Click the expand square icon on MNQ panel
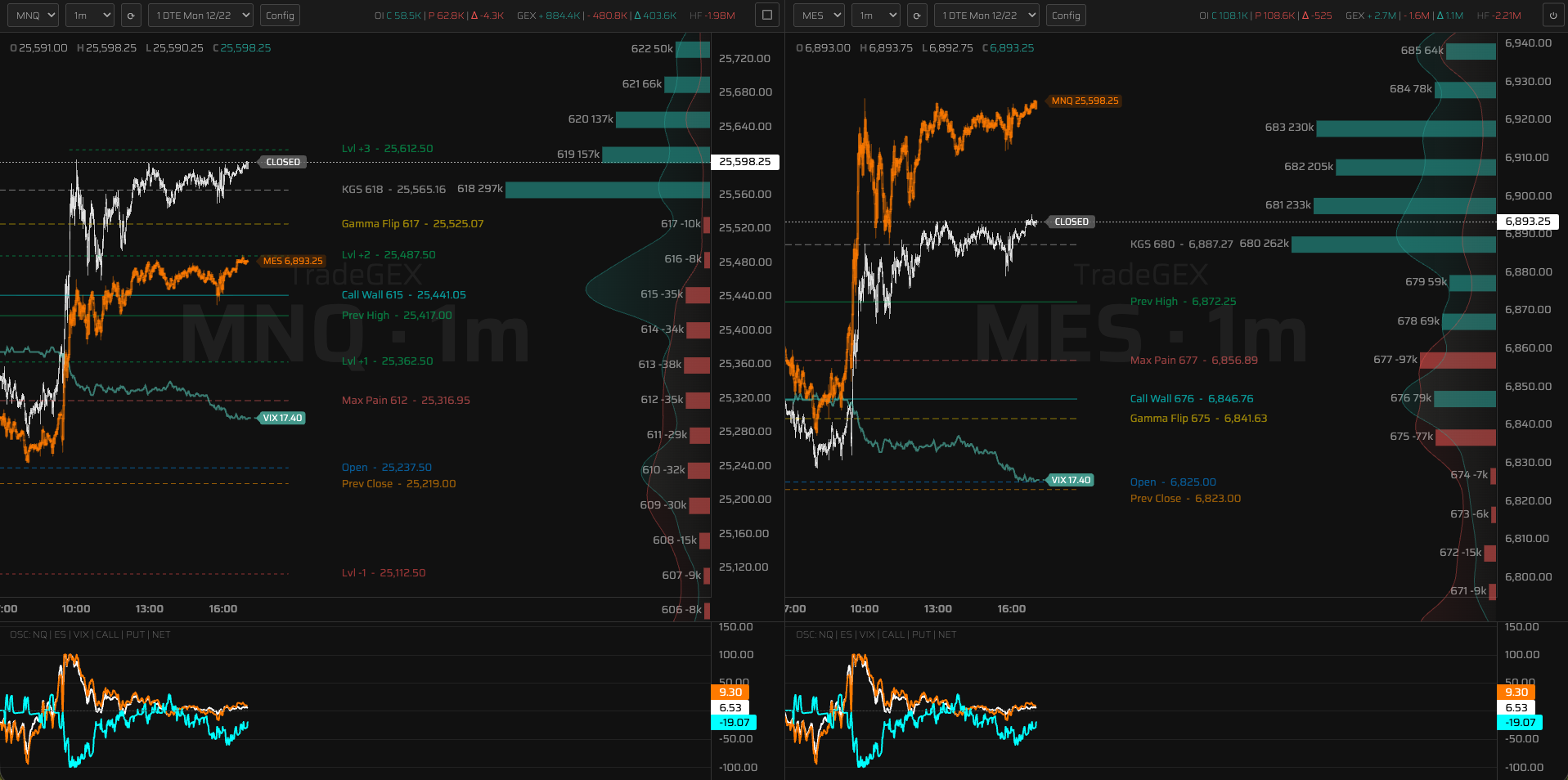 click(766, 15)
